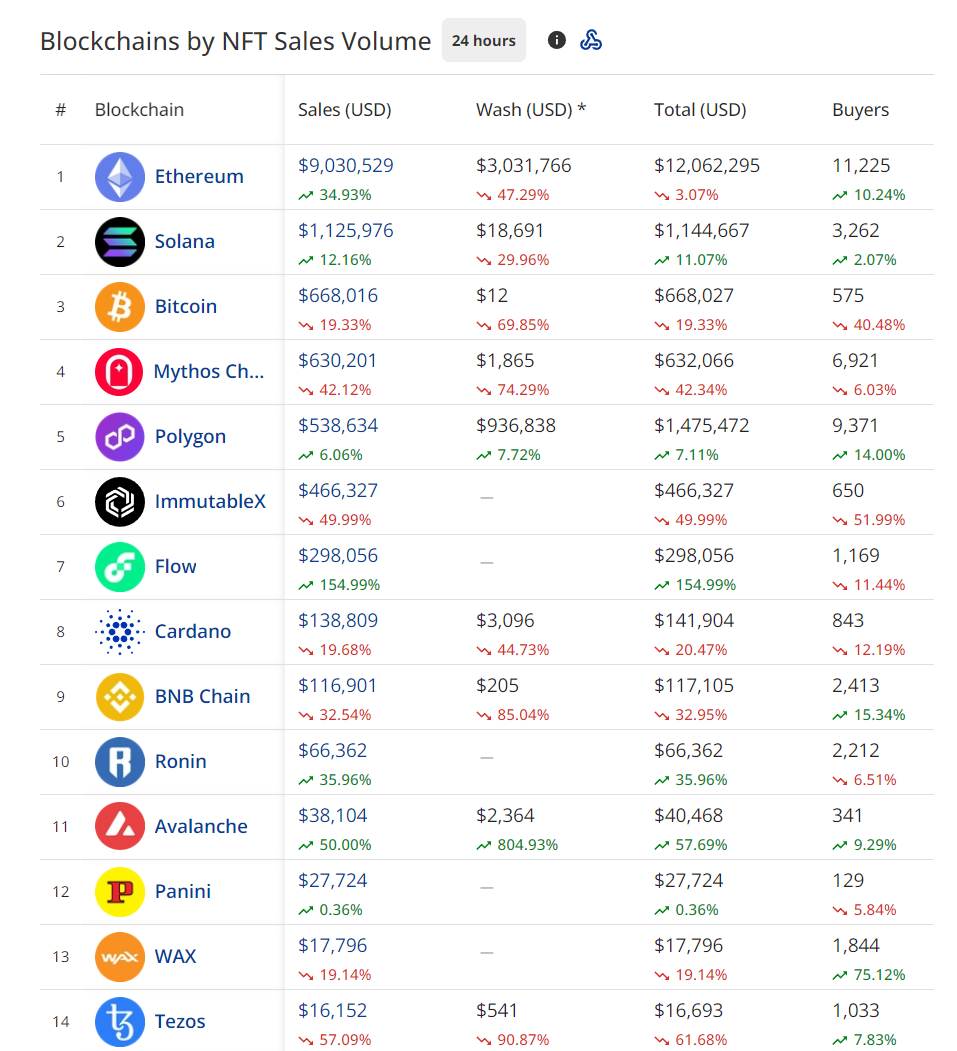
Task: Click the info icon beside 24 hours
Action: pyautogui.click(x=557, y=40)
